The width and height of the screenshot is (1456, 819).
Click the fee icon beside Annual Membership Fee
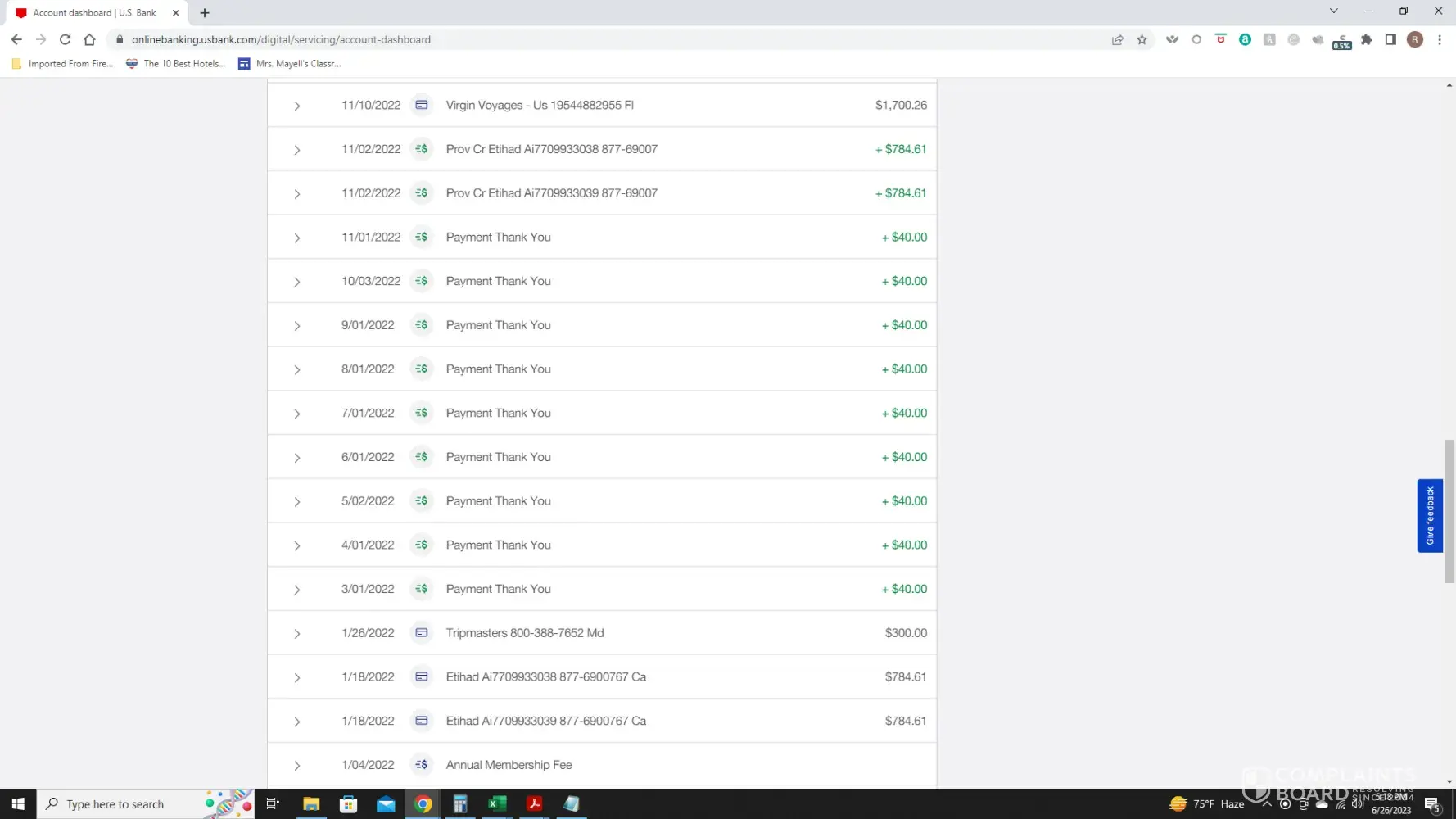pyautogui.click(x=421, y=765)
